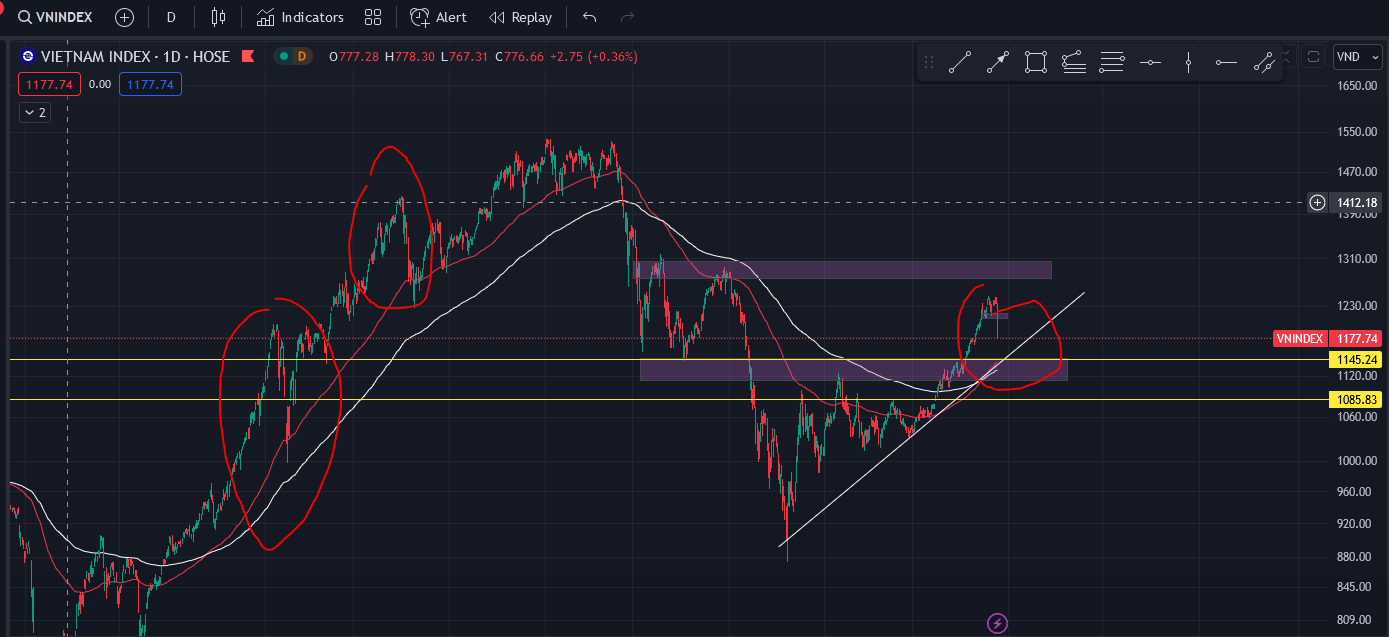Click the blue 1177.74 buy price box

coord(150,85)
